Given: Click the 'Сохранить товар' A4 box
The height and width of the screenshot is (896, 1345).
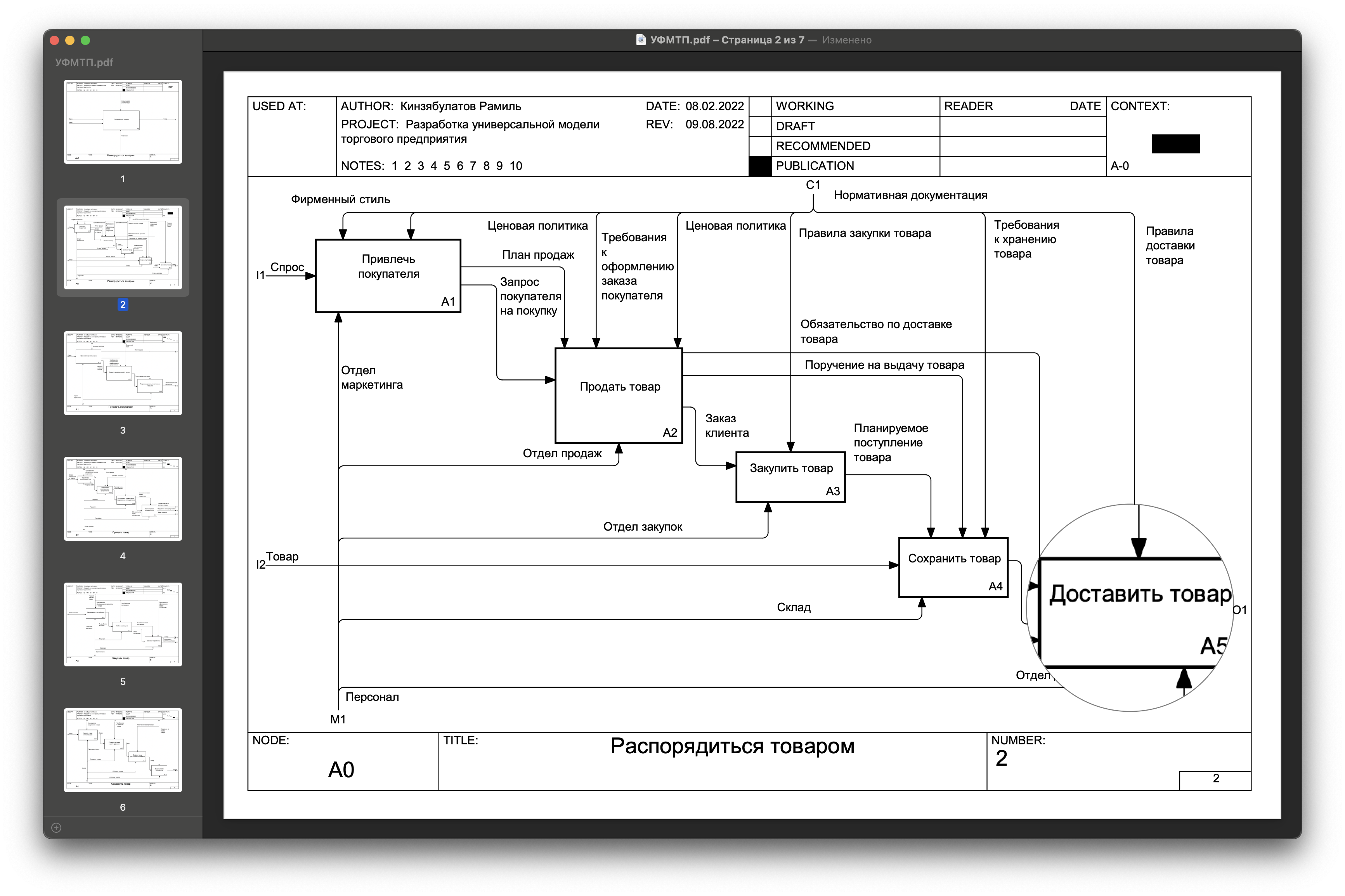Looking at the screenshot, I should pyautogui.click(x=953, y=567).
